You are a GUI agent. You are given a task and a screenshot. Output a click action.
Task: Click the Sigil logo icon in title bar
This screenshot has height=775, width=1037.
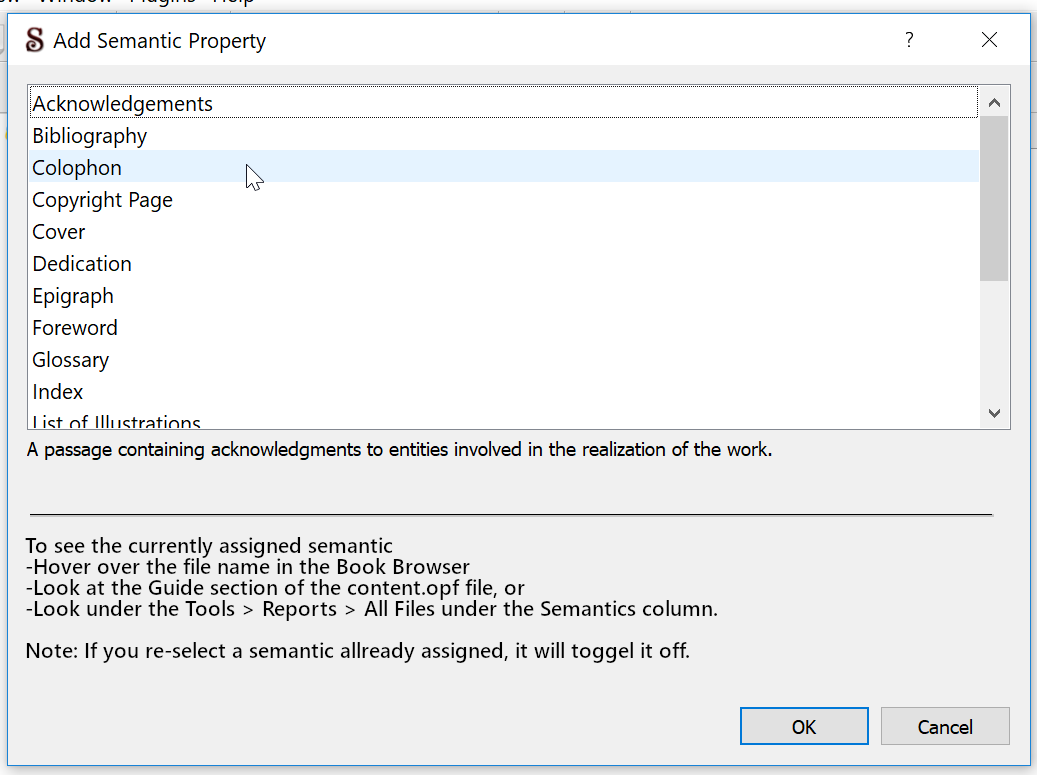pyautogui.click(x=35, y=40)
